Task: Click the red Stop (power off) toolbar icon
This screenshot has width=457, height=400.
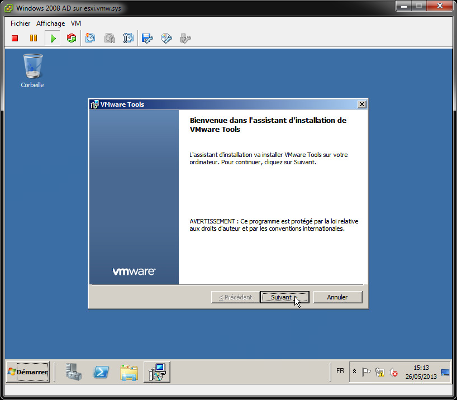Action: [15, 38]
